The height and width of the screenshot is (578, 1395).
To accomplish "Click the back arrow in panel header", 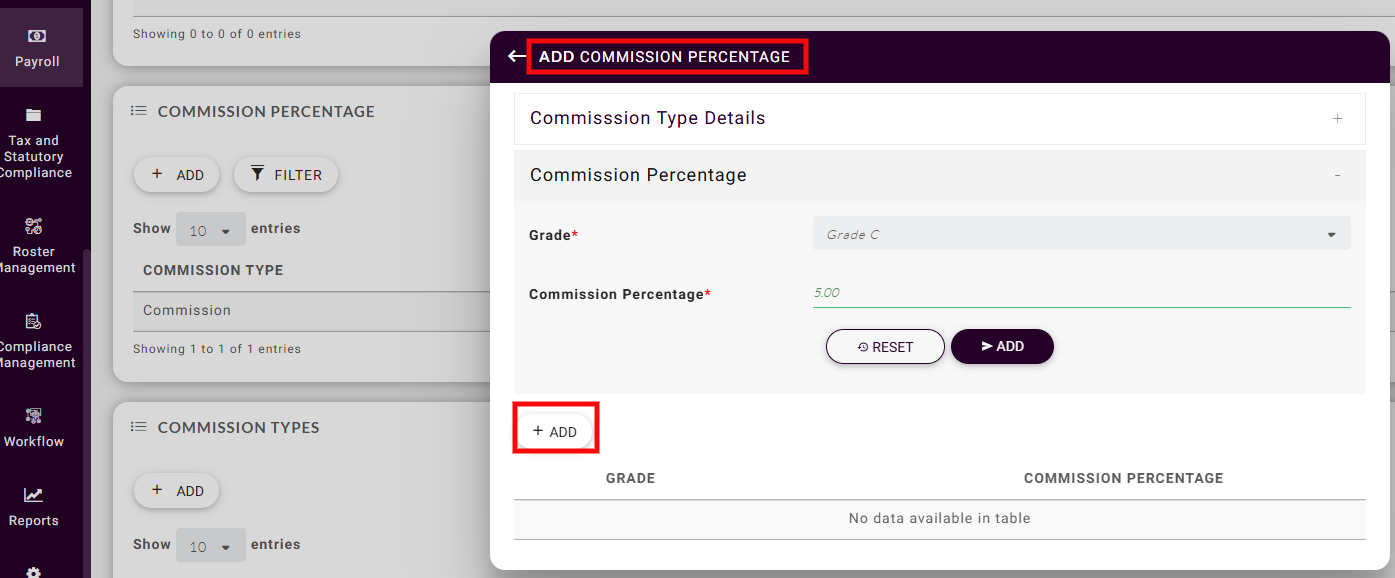I will [516, 57].
